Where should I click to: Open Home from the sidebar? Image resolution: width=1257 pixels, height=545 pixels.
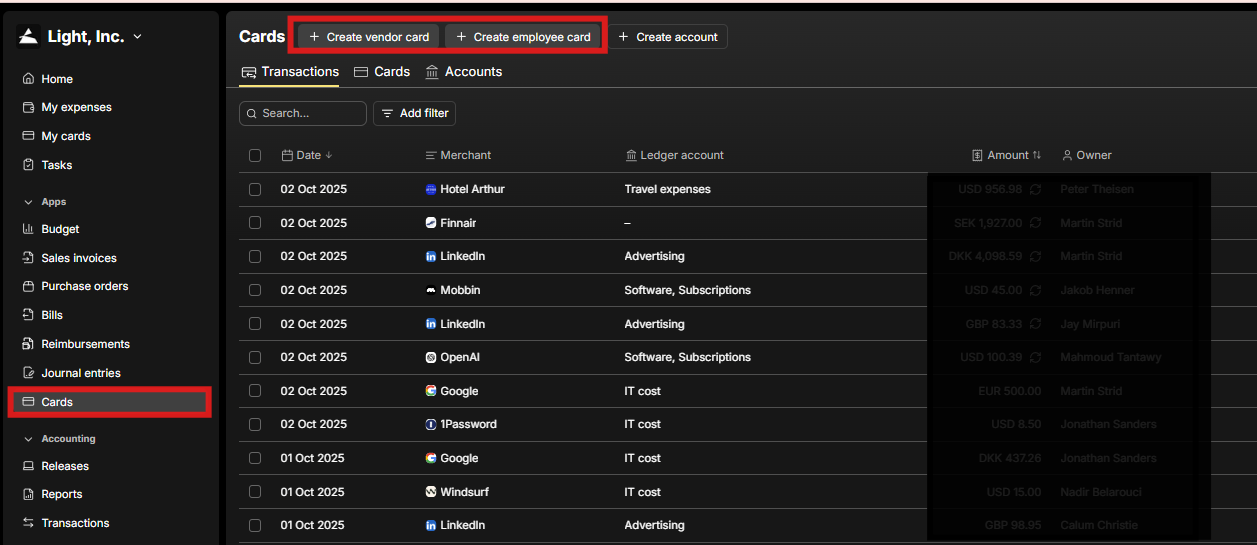pos(57,79)
